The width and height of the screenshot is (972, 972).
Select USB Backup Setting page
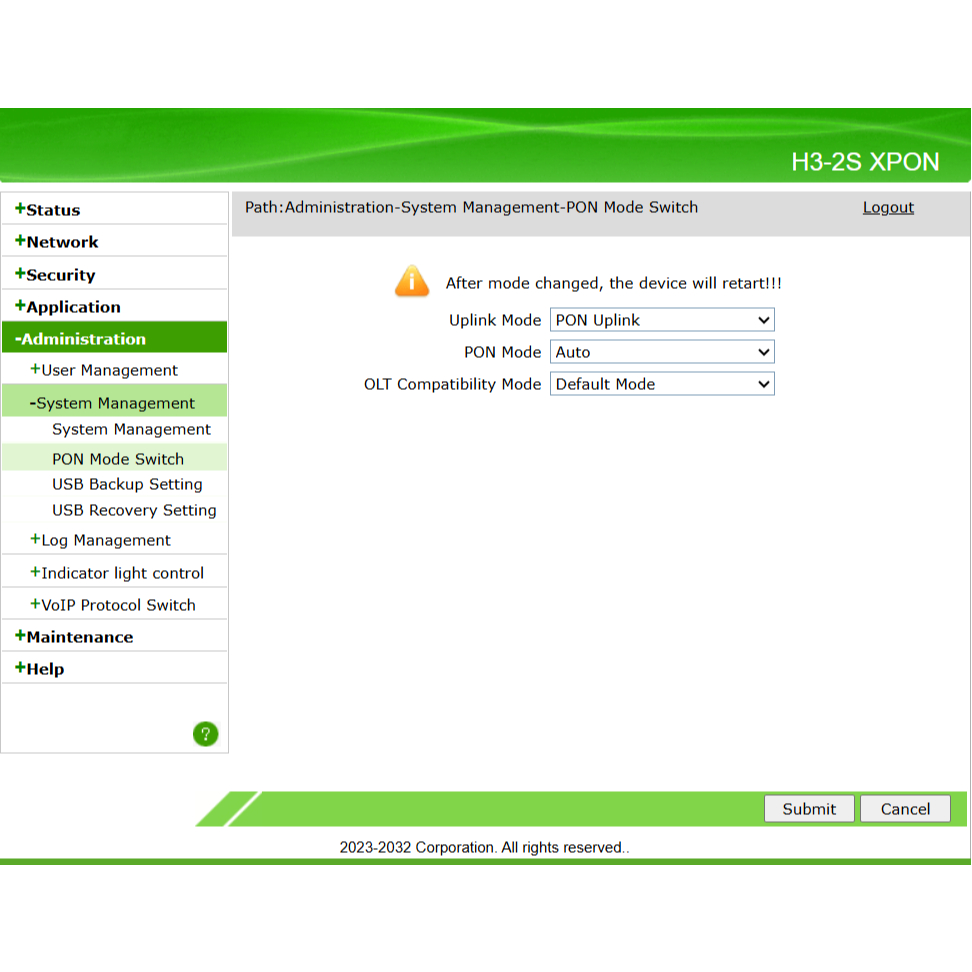(x=127, y=484)
